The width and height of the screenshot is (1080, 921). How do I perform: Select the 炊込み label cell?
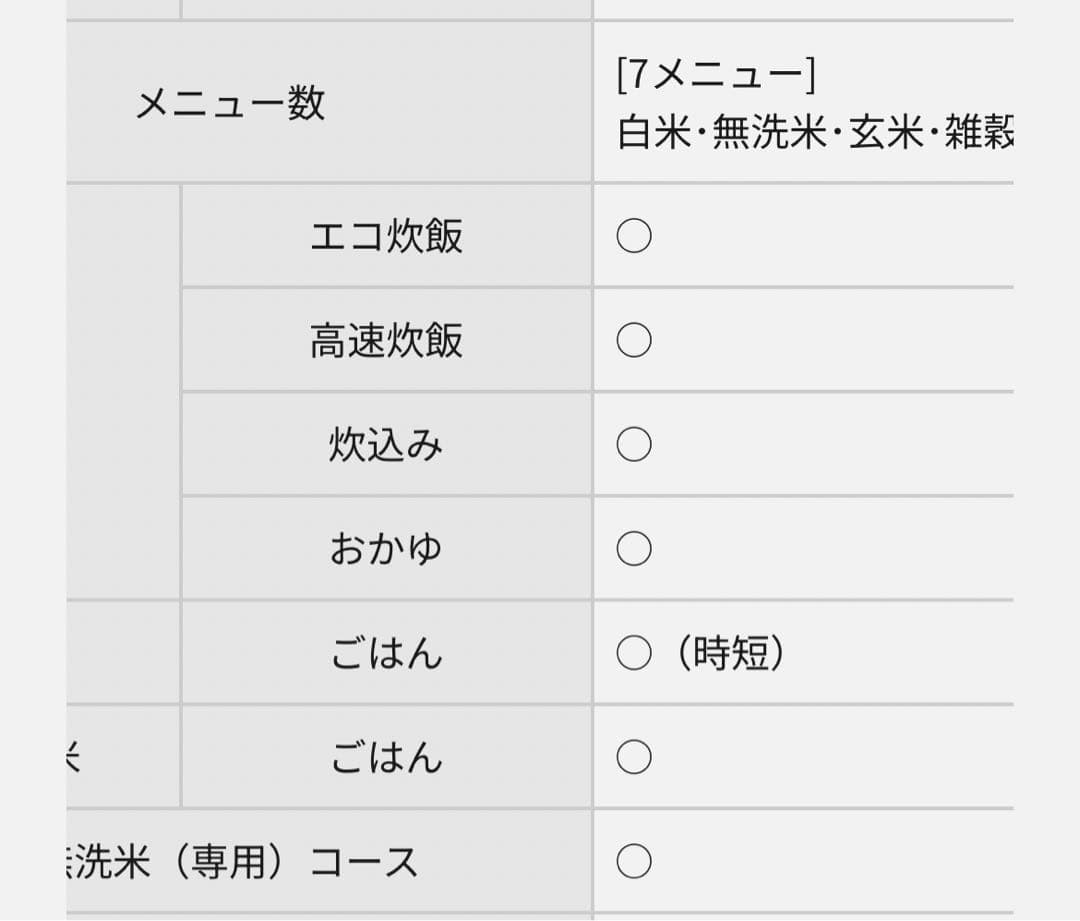(x=386, y=445)
